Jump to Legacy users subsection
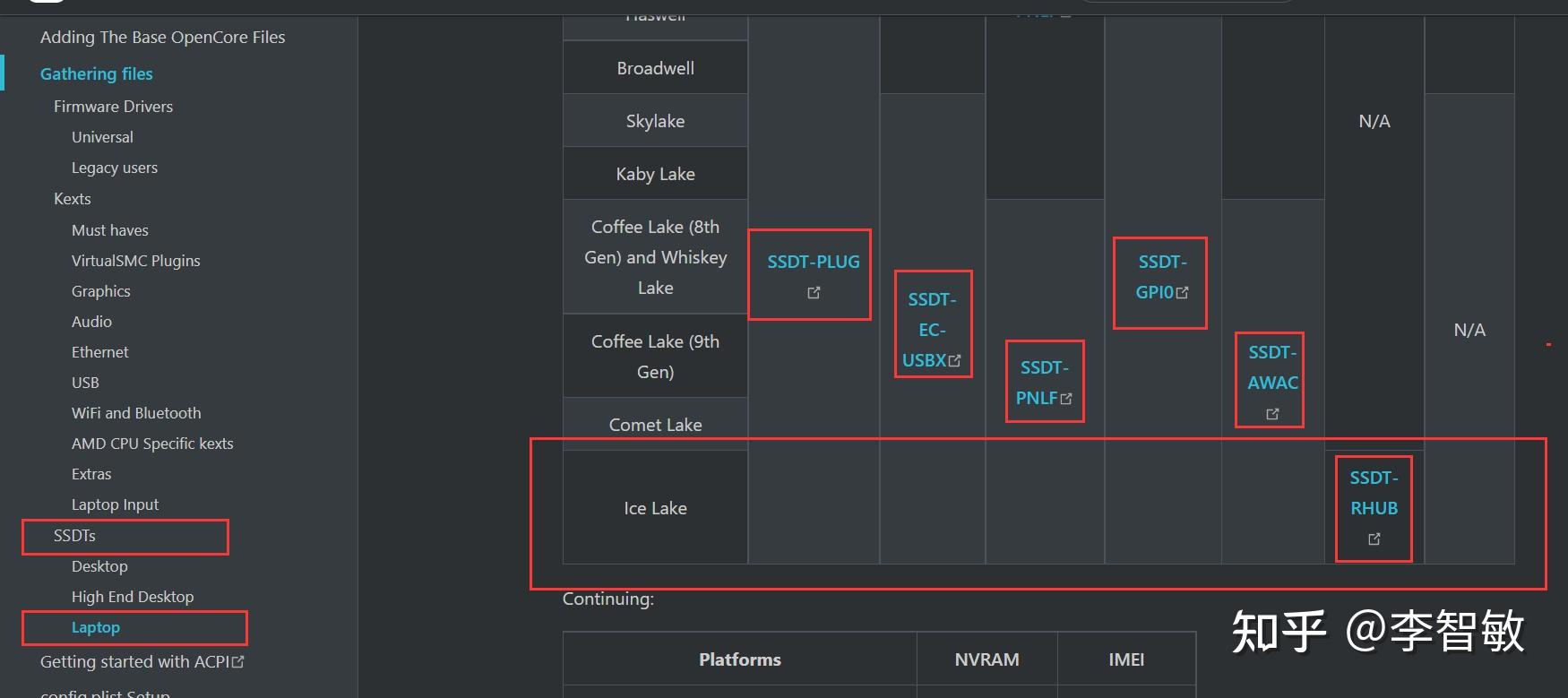1568x698 pixels. point(115,168)
